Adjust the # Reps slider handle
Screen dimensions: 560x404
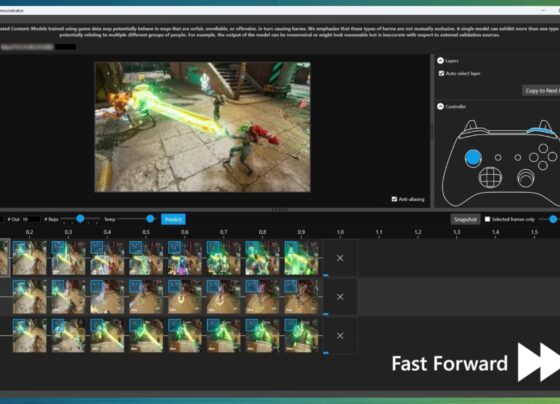point(80,218)
